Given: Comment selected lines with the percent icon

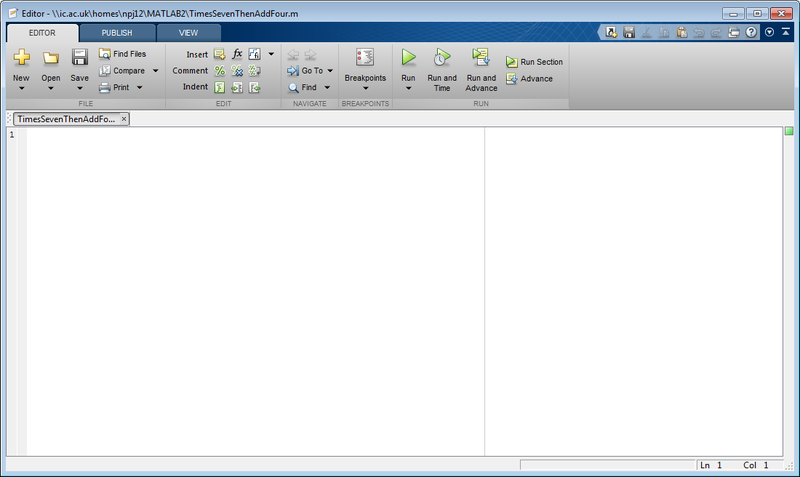Looking at the screenshot, I should 220,71.
